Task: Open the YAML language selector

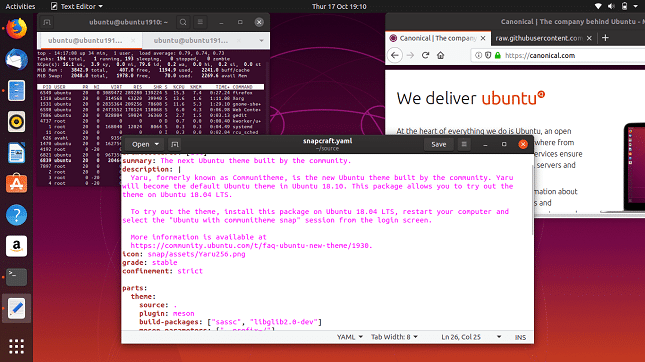Action: [350, 337]
